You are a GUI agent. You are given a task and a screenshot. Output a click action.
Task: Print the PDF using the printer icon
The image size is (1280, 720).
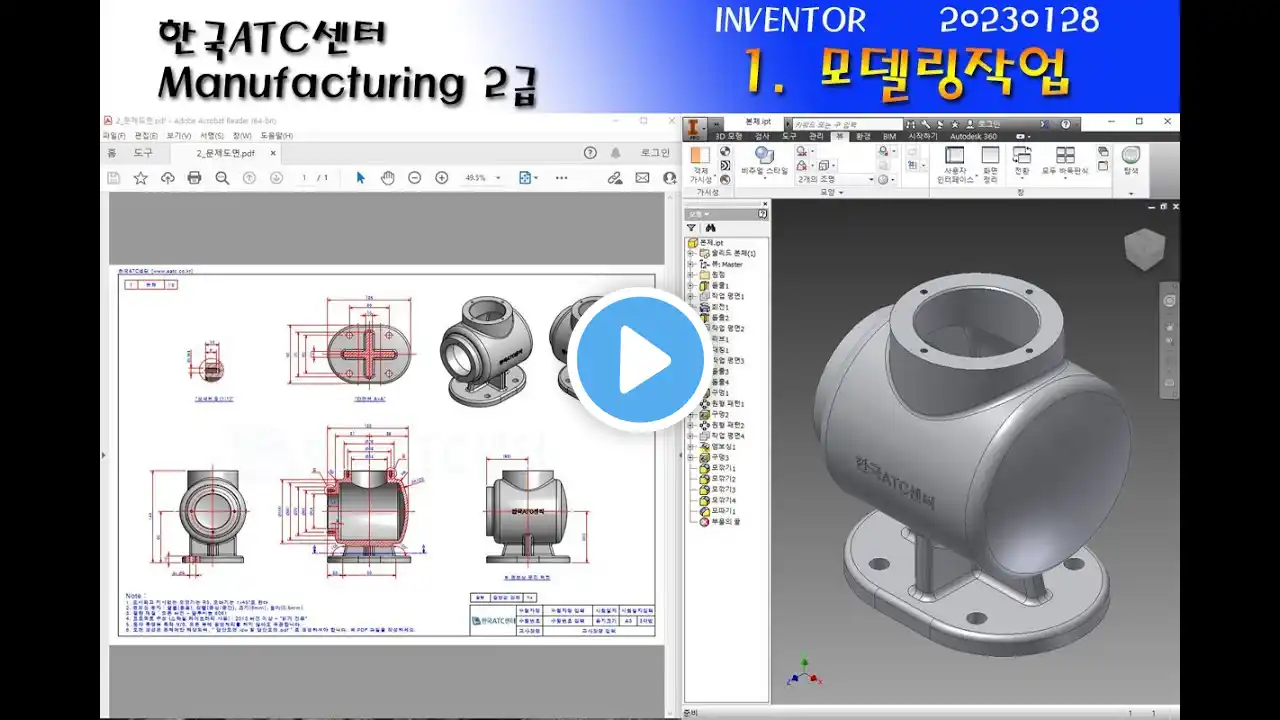point(195,178)
